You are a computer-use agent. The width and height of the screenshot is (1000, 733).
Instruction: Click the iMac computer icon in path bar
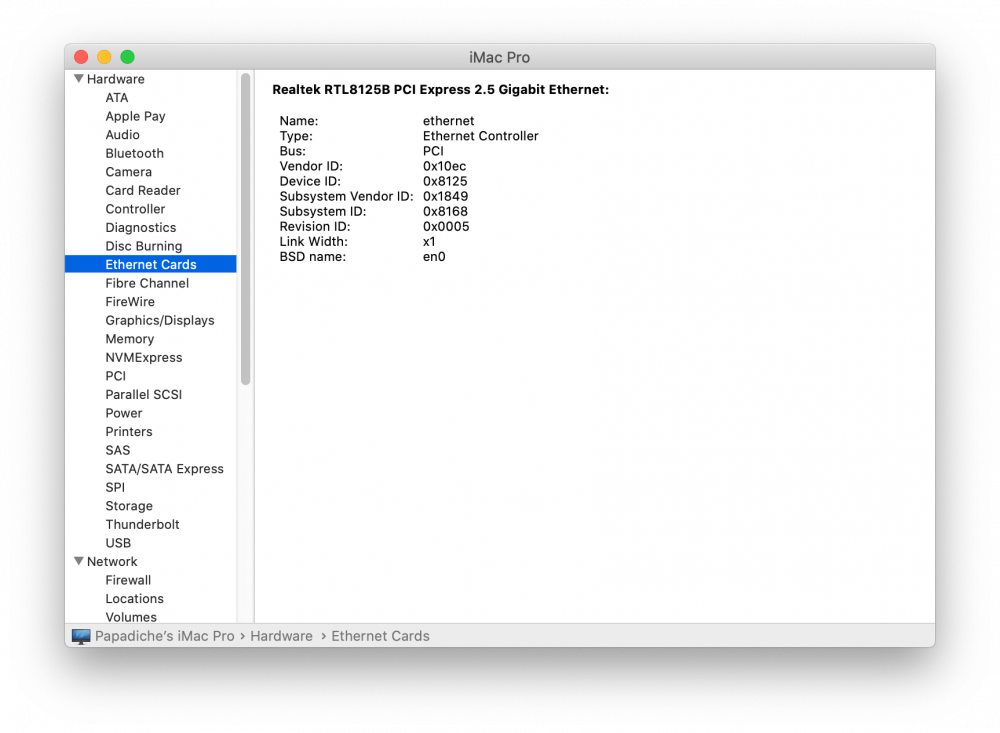[81, 636]
